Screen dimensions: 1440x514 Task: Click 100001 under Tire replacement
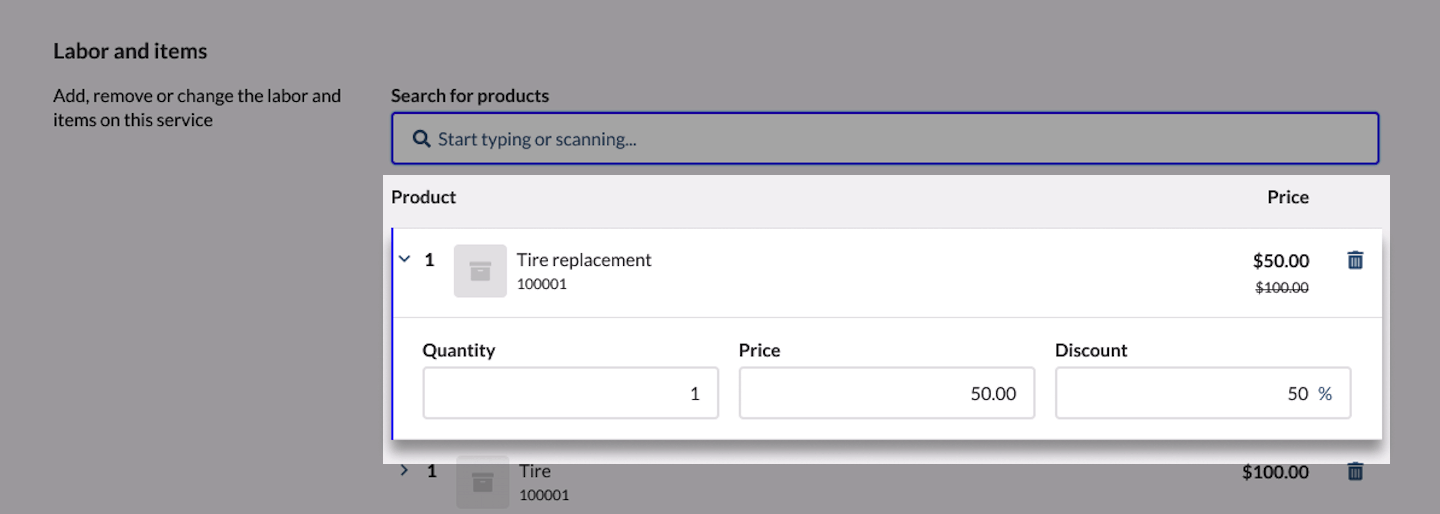542,284
